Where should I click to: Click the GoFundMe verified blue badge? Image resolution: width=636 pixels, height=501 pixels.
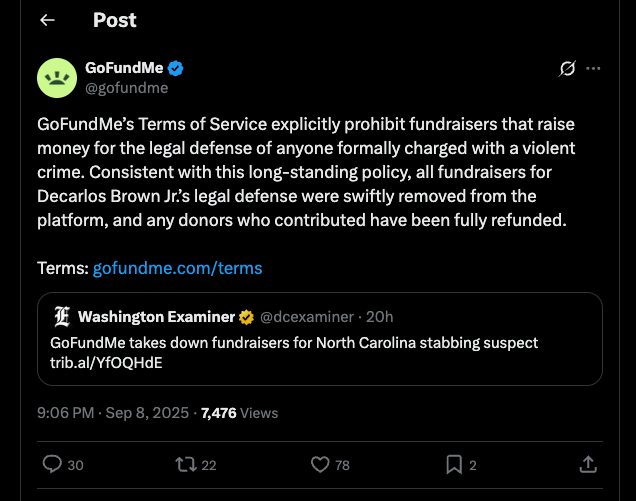click(x=176, y=68)
